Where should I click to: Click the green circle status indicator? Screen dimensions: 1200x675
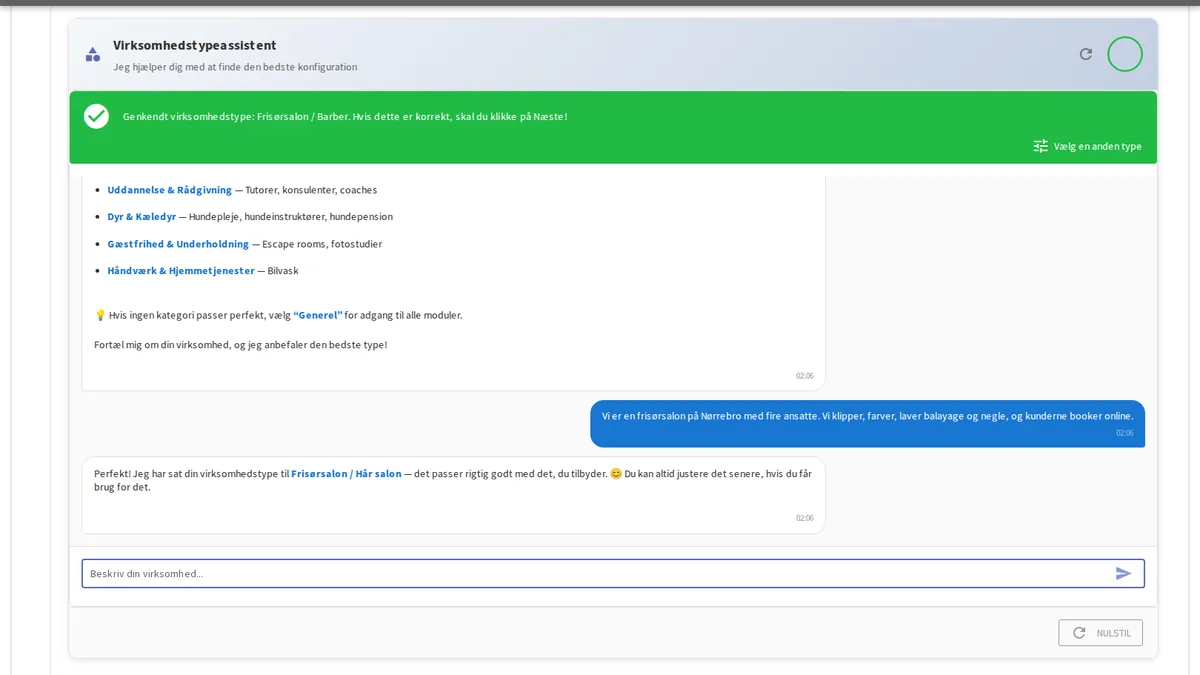pyautogui.click(x=1125, y=54)
